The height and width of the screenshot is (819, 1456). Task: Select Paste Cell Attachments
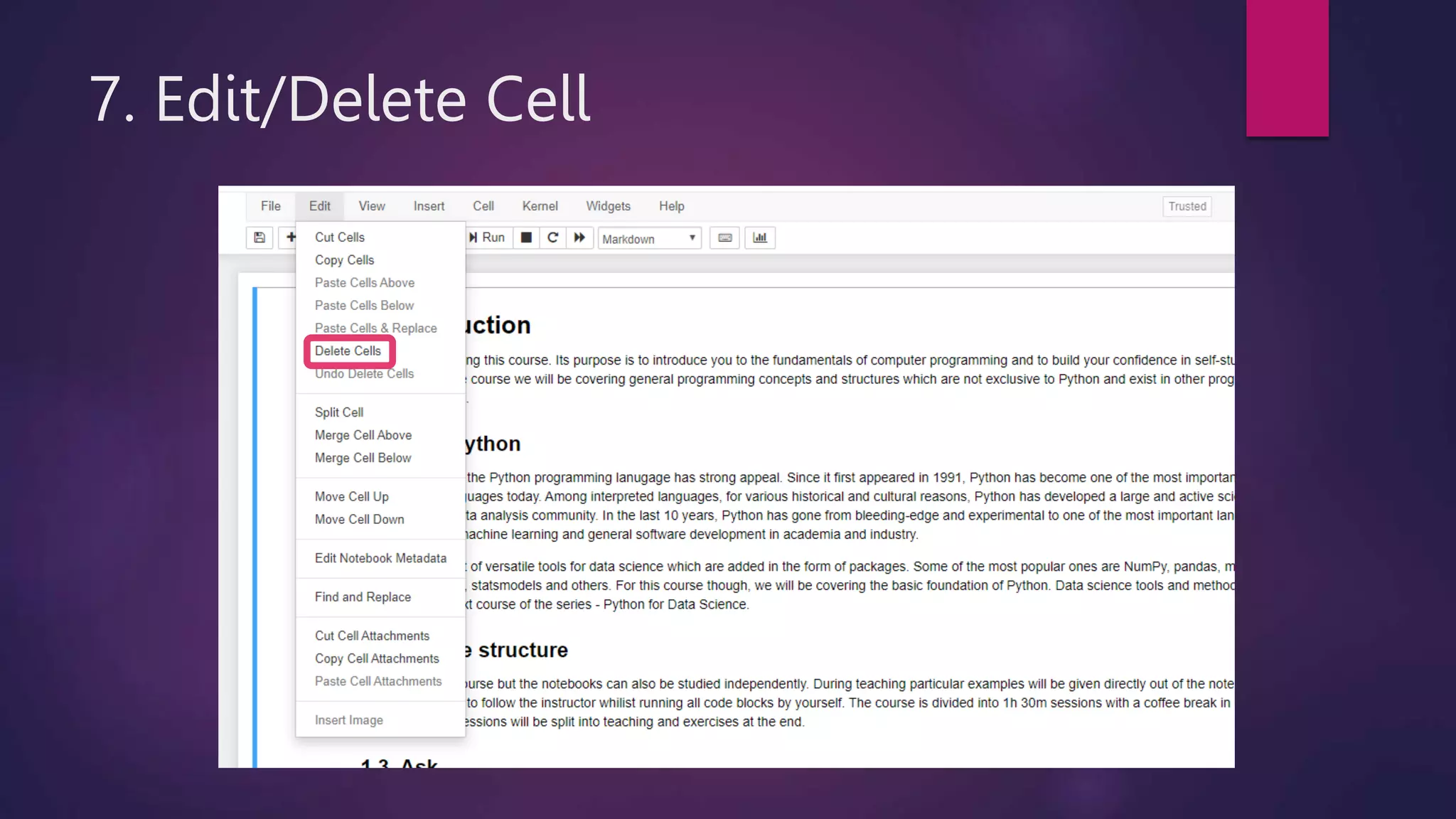pyautogui.click(x=380, y=681)
